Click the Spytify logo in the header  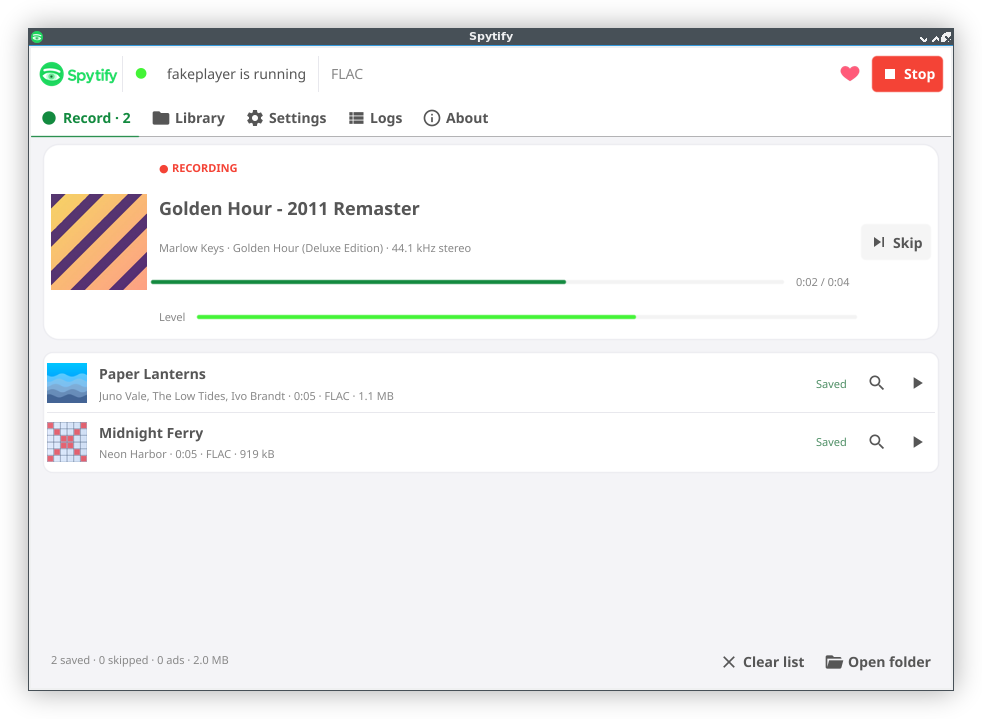point(78,75)
